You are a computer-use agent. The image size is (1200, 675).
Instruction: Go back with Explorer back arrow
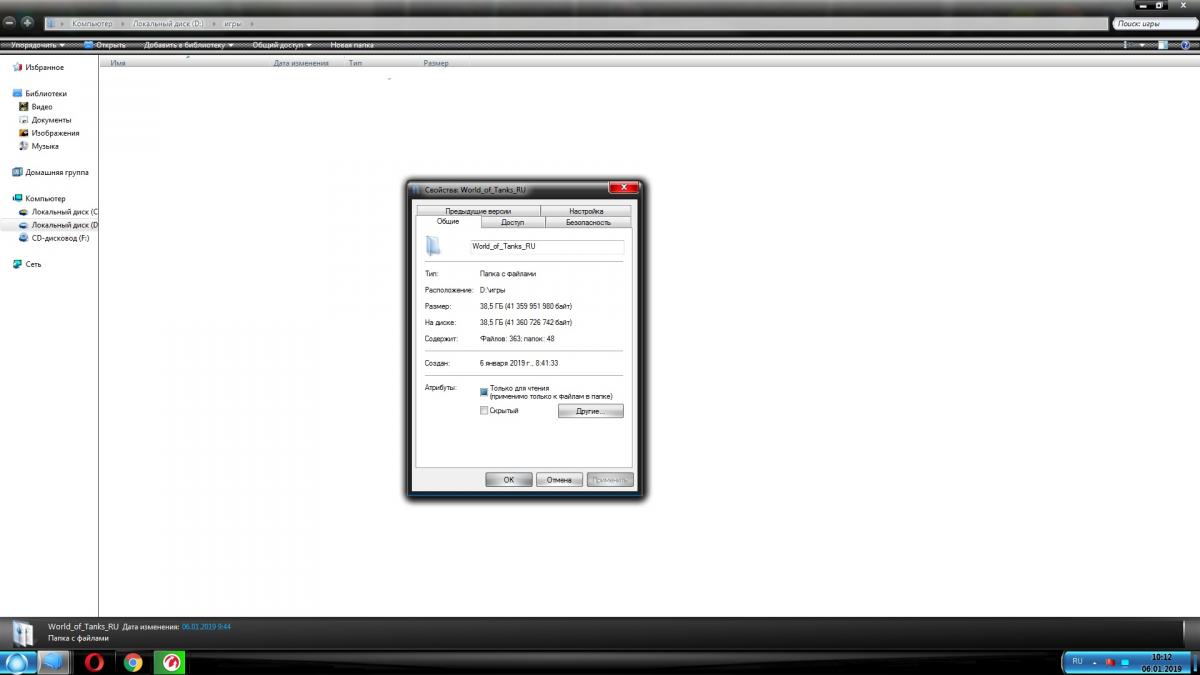pyautogui.click(x=9, y=22)
